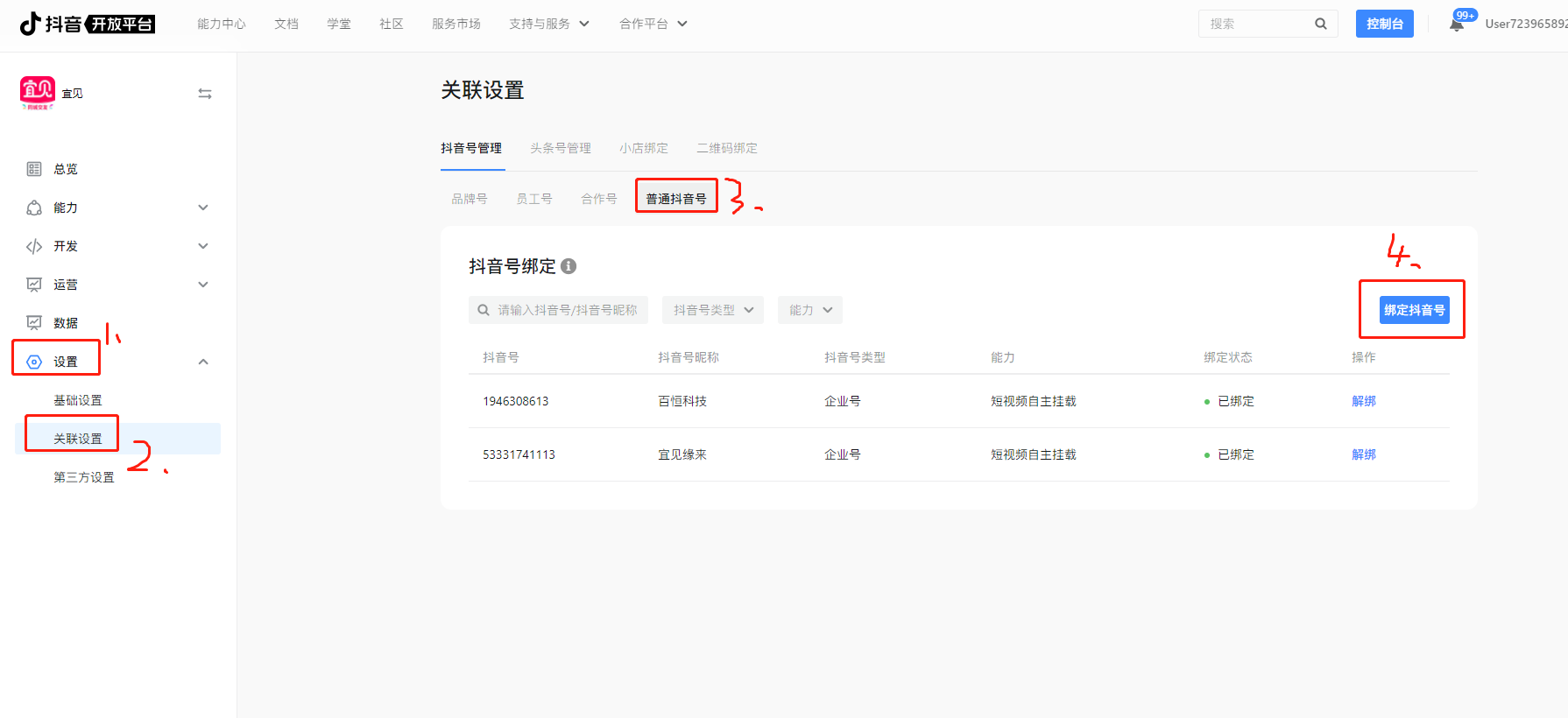Screen dimensions: 1568x718
Task: Open the 能力 filter dropdown
Action: (x=810, y=310)
